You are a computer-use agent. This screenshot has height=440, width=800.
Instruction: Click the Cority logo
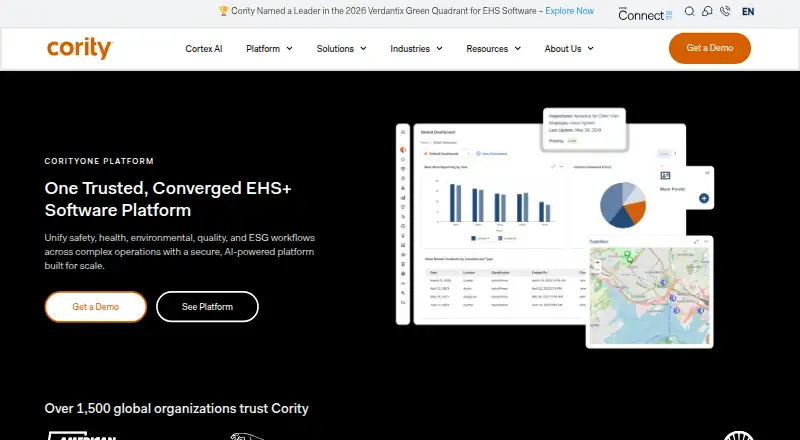[80, 48]
